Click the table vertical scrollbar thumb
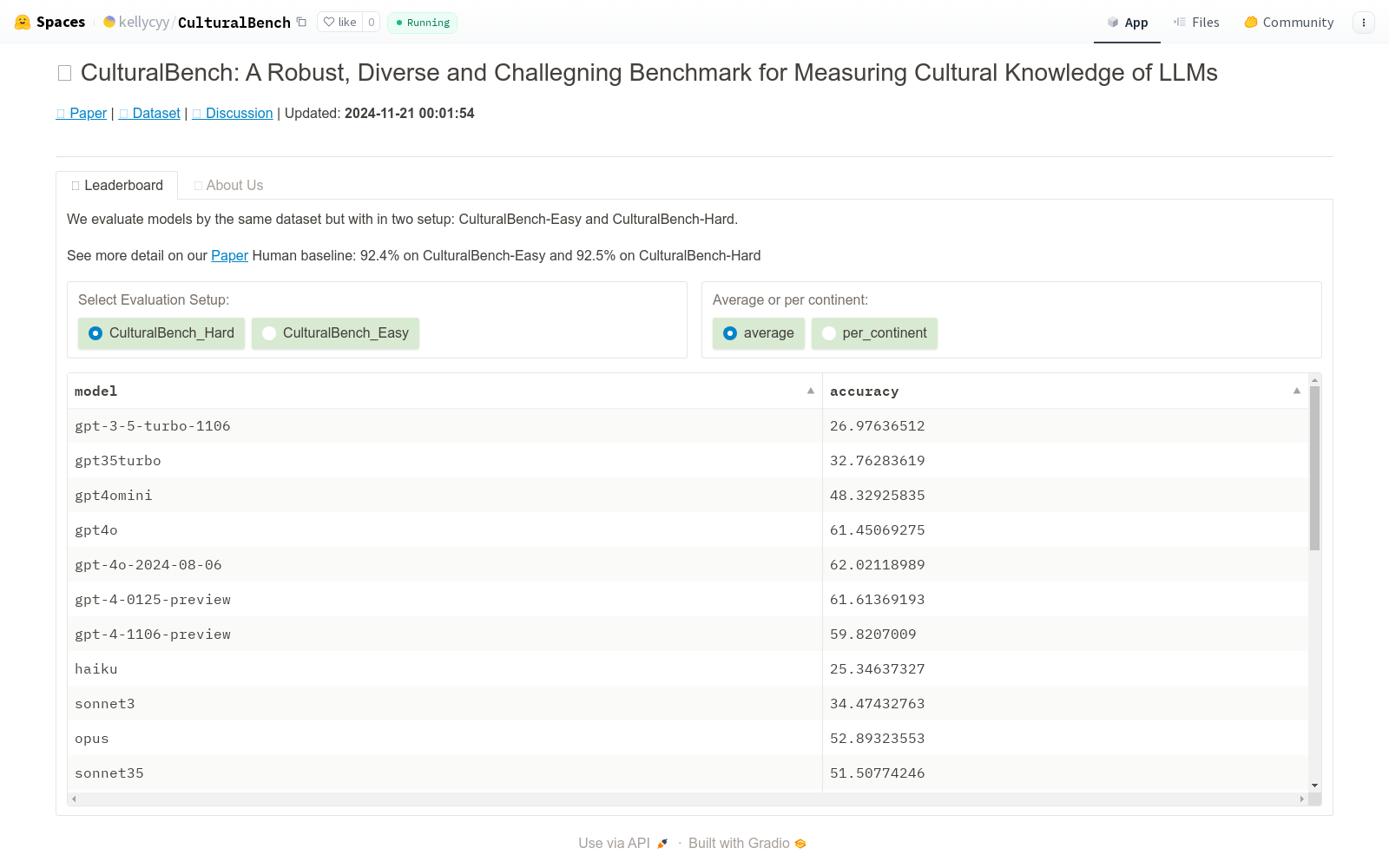The image size is (1389, 868). [1314, 468]
